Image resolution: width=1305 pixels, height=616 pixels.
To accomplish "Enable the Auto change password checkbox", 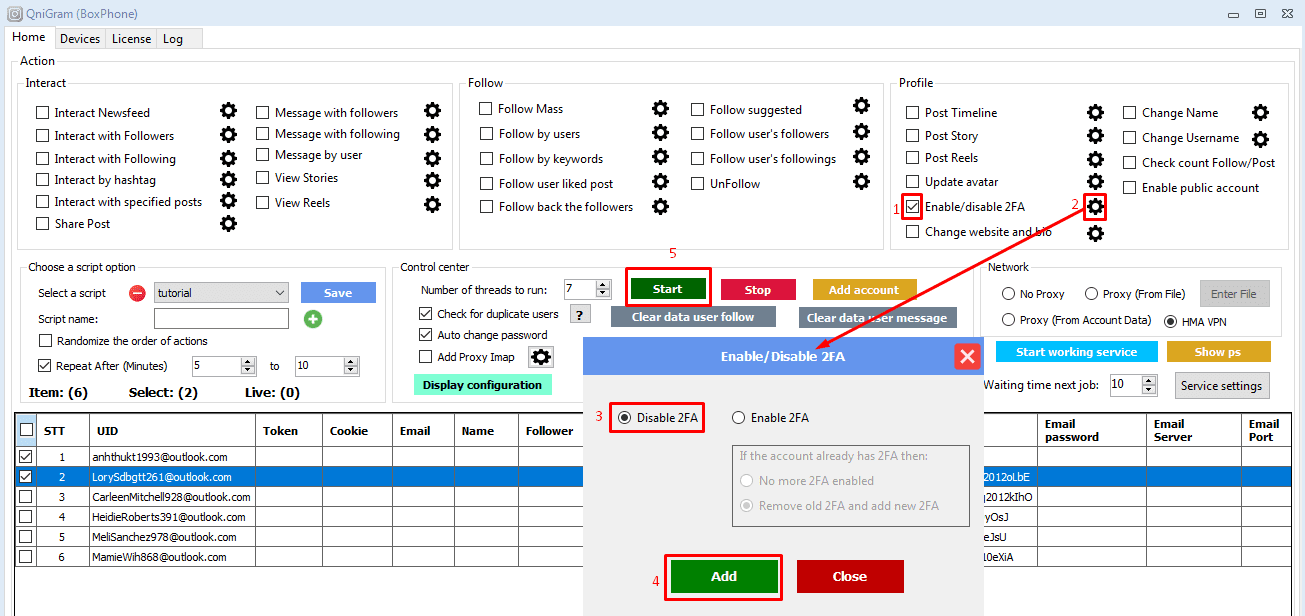I will (x=426, y=335).
